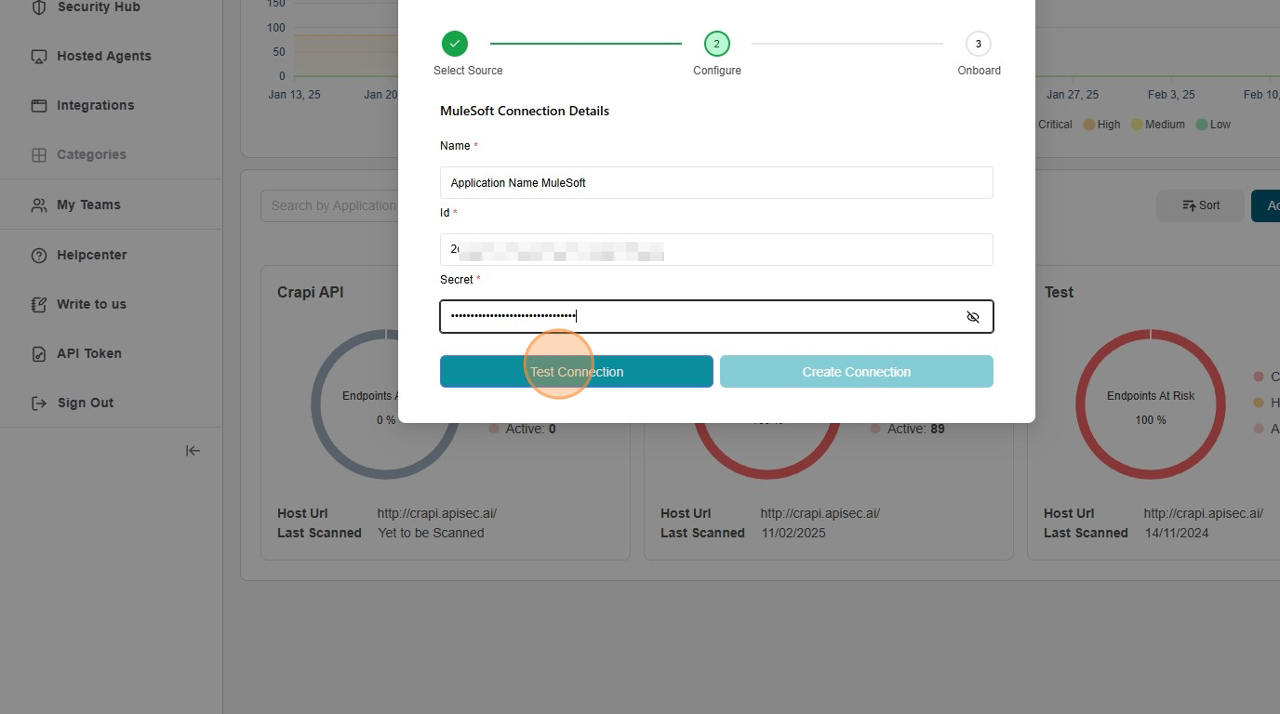Toggle Secret field visibility eye icon
Screen dimensions: 1280x714
click(972, 317)
